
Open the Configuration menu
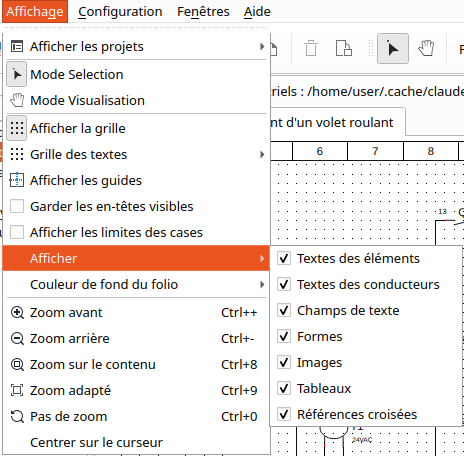[120, 12]
